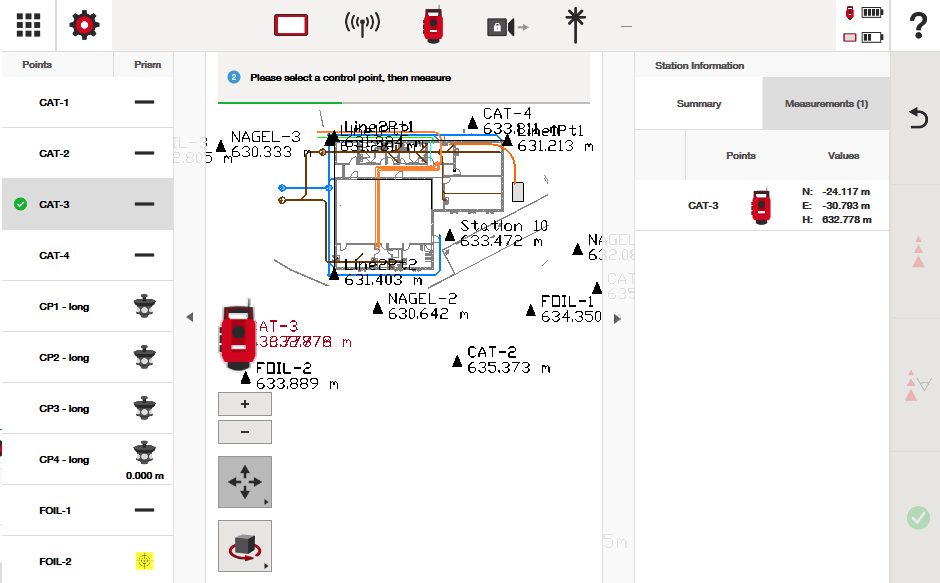Open the Measurements (1) tab
The width and height of the screenshot is (940, 583).
826,104
